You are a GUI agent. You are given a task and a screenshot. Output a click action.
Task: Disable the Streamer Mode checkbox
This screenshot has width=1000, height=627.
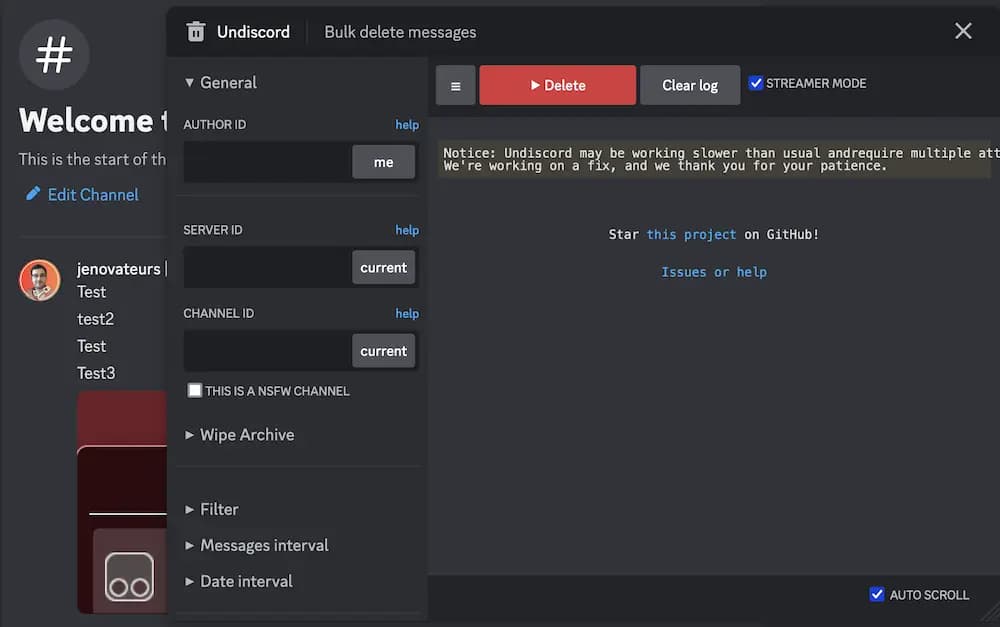(x=757, y=83)
